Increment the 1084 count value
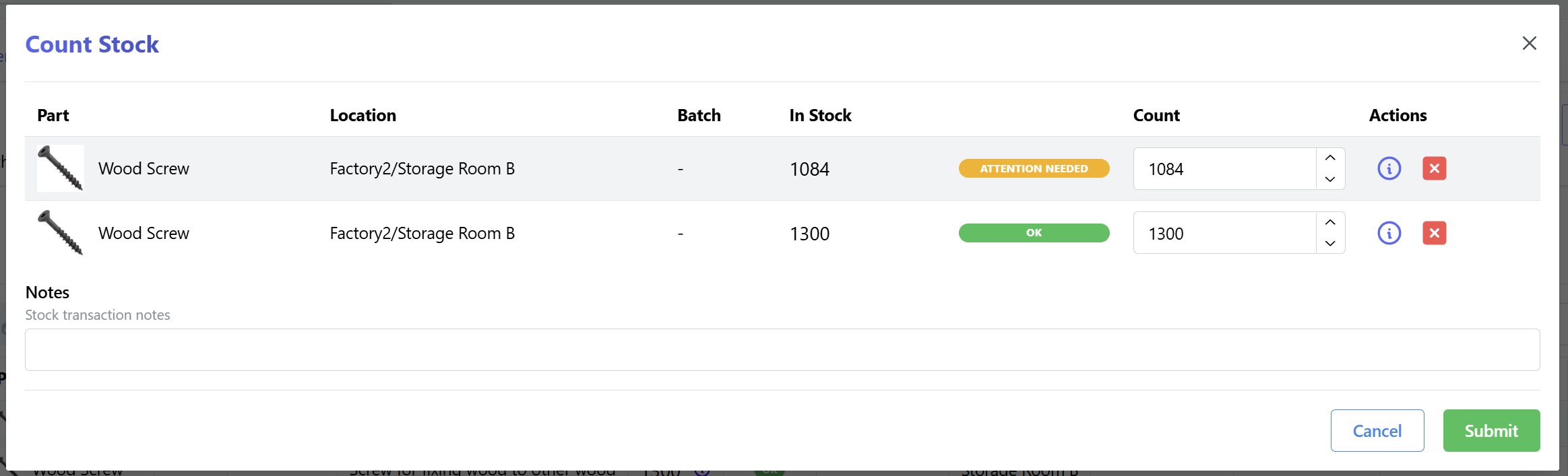Viewport: 1568px width, 476px height. click(x=1329, y=157)
